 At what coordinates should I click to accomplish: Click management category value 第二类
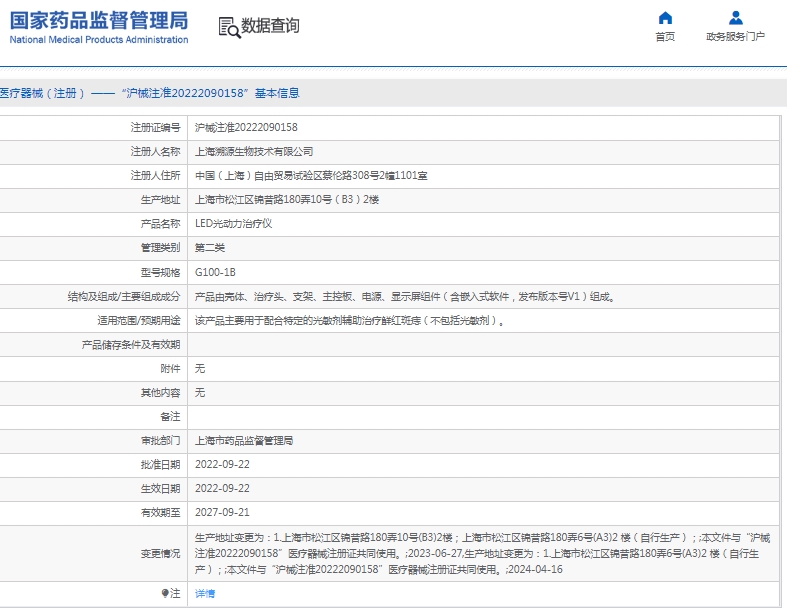(x=210, y=248)
